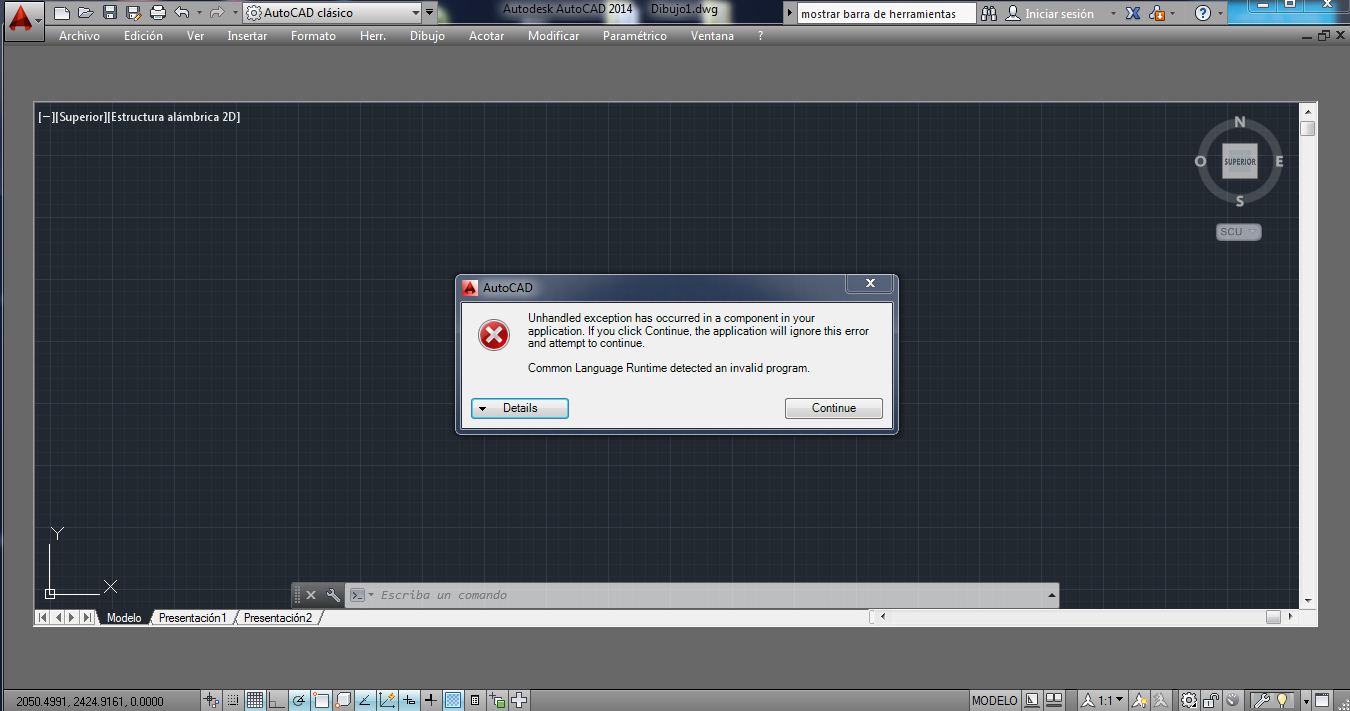Click the MODELO status bar button
The image size is (1350, 711).
(995, 700)
